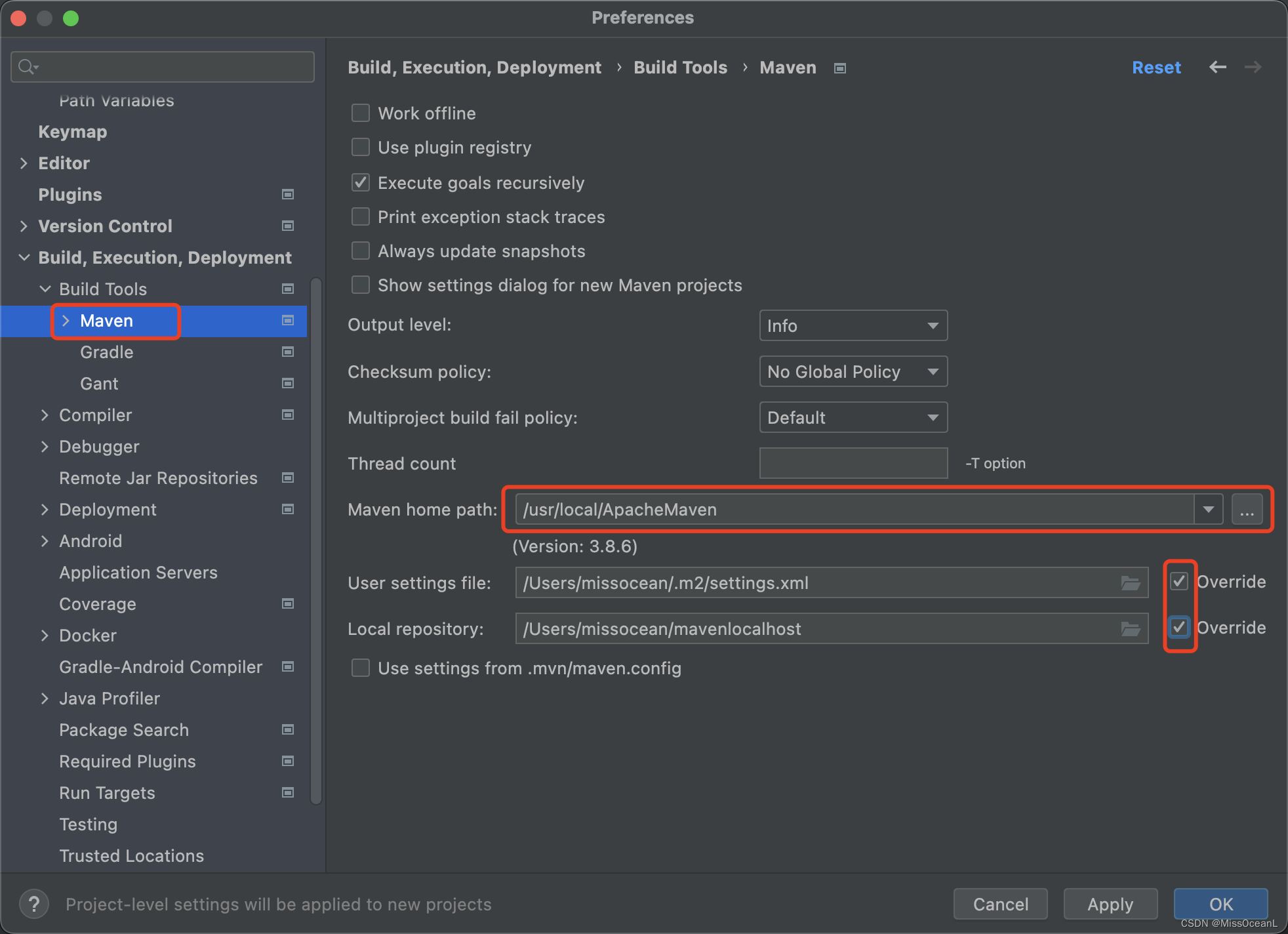The width and height of the screenshot is (1288, 934).
Task: Open Checksum policy combo box
Action: click(x=853, y=371)
